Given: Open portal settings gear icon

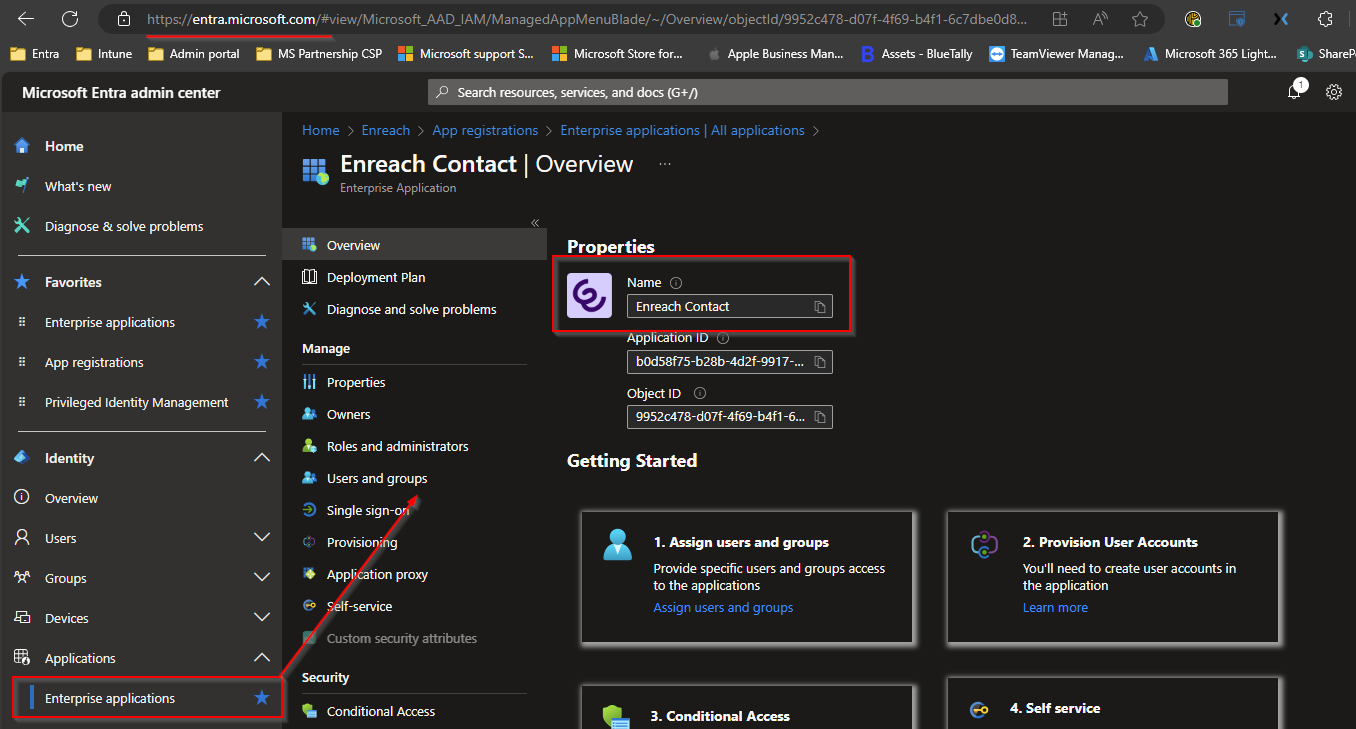Looking at the screenshot, I should coord(1333,92).
